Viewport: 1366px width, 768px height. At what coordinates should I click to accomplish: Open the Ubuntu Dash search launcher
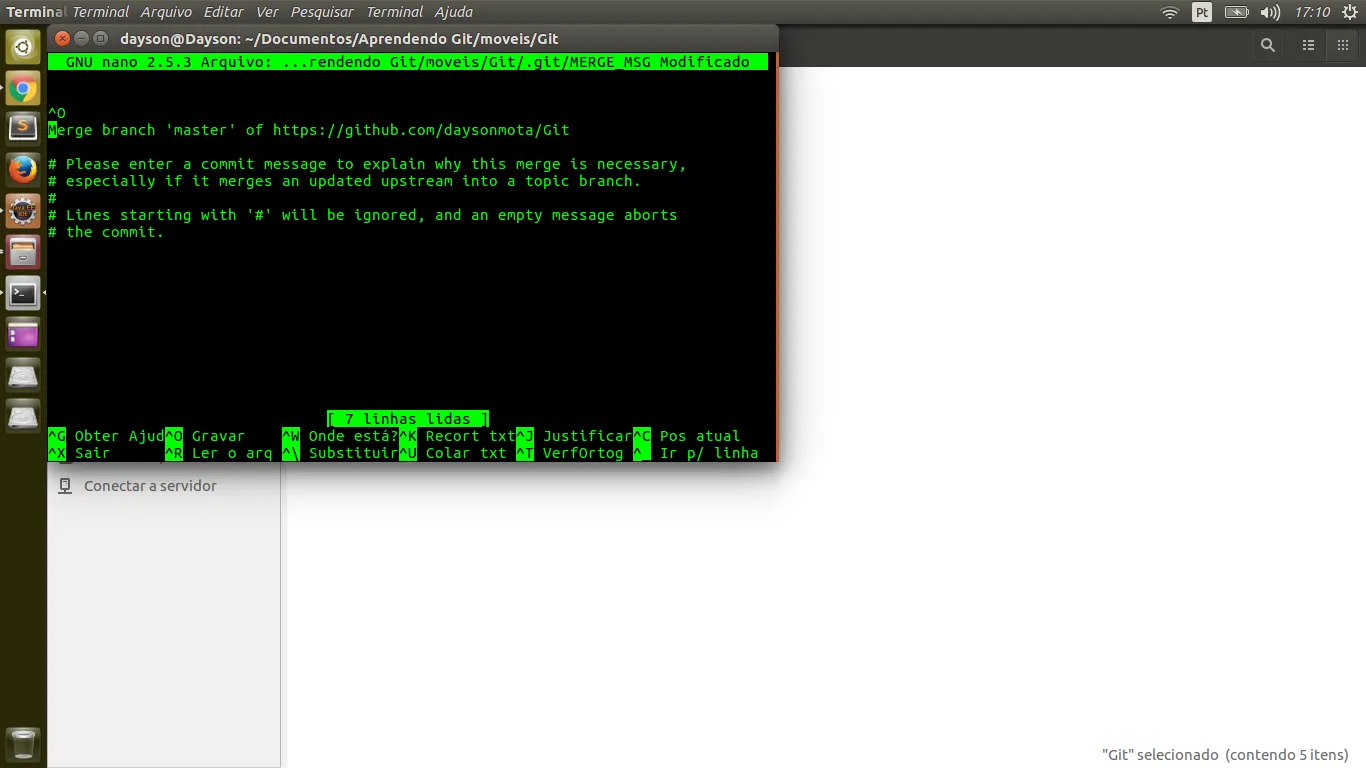pos(23,46)
